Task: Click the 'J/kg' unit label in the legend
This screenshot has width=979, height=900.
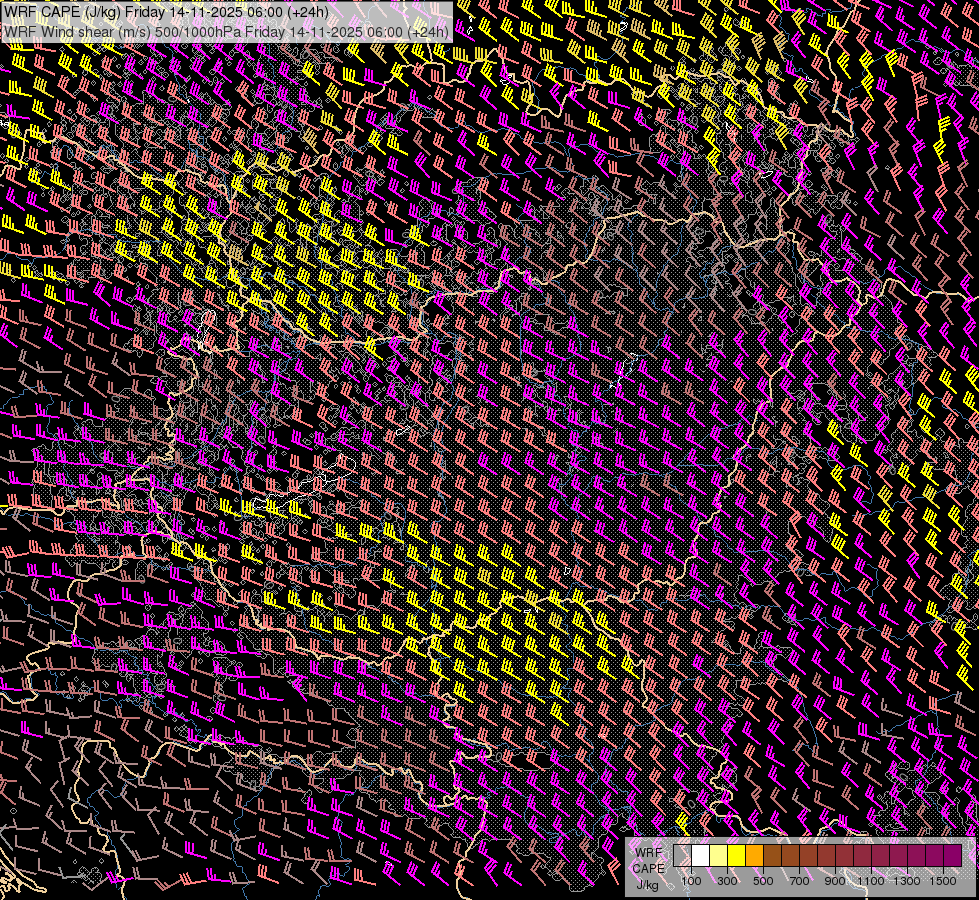Action: click(648, 884)
